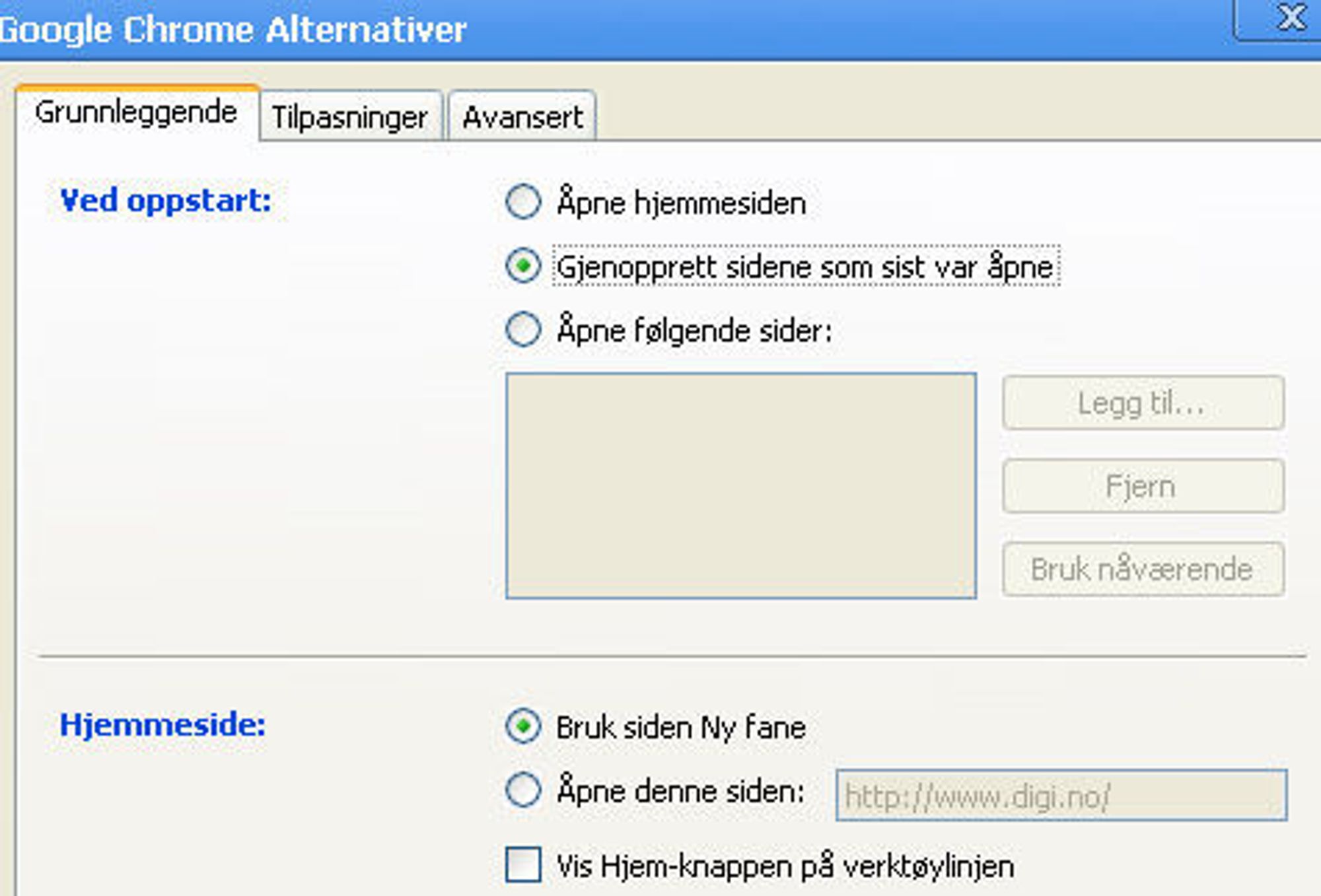This screenshot has width=1321, height=896.
Task: Select Bruk siden Ny fane option
Action: pos(523,727)
